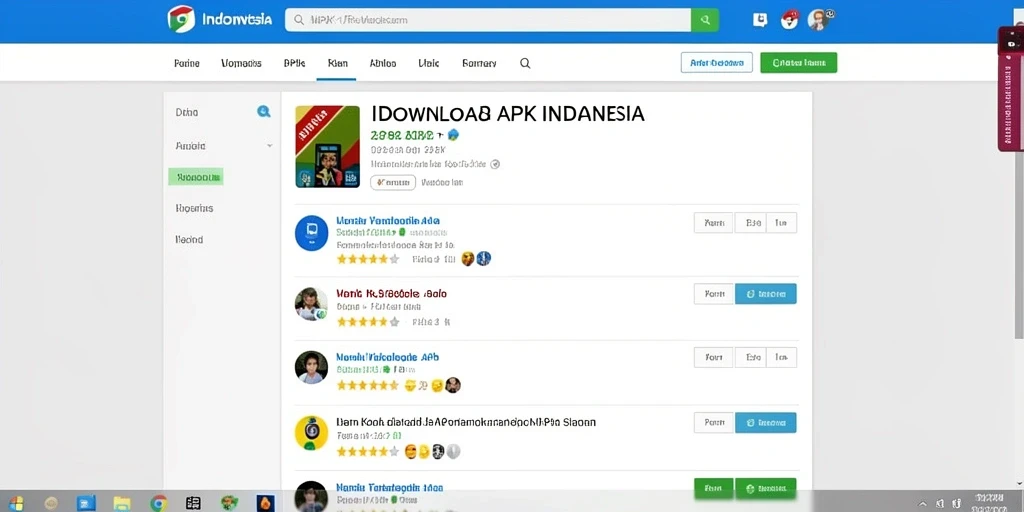This screenshot has height=512, width=1024.
Task: Click the star rating in Yamlocile Ade row
Action: pyautogui.click(x=368, y=259)
